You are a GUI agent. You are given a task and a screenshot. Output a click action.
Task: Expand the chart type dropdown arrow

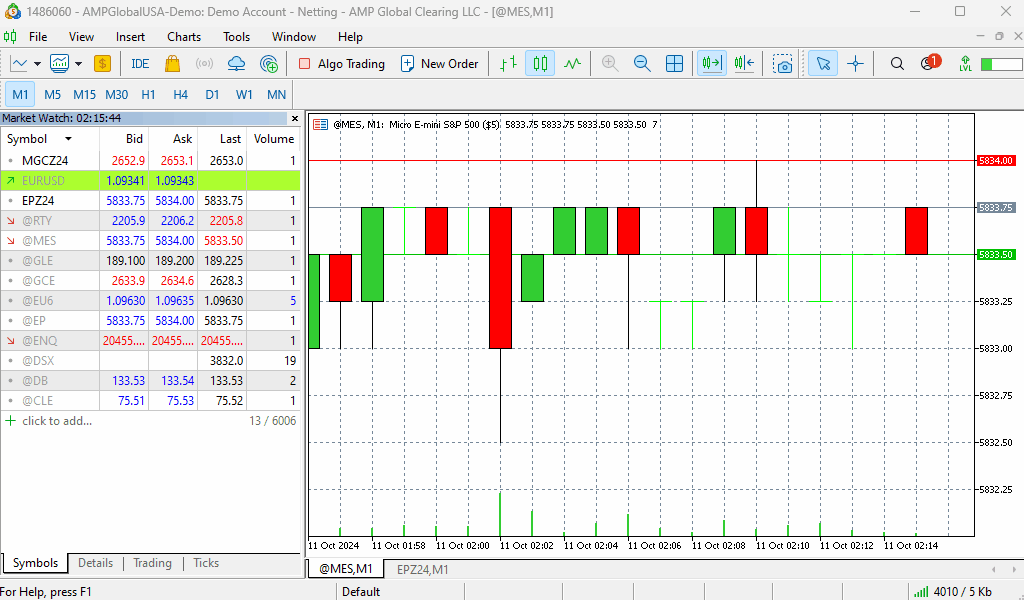click(x=38, y=63)
